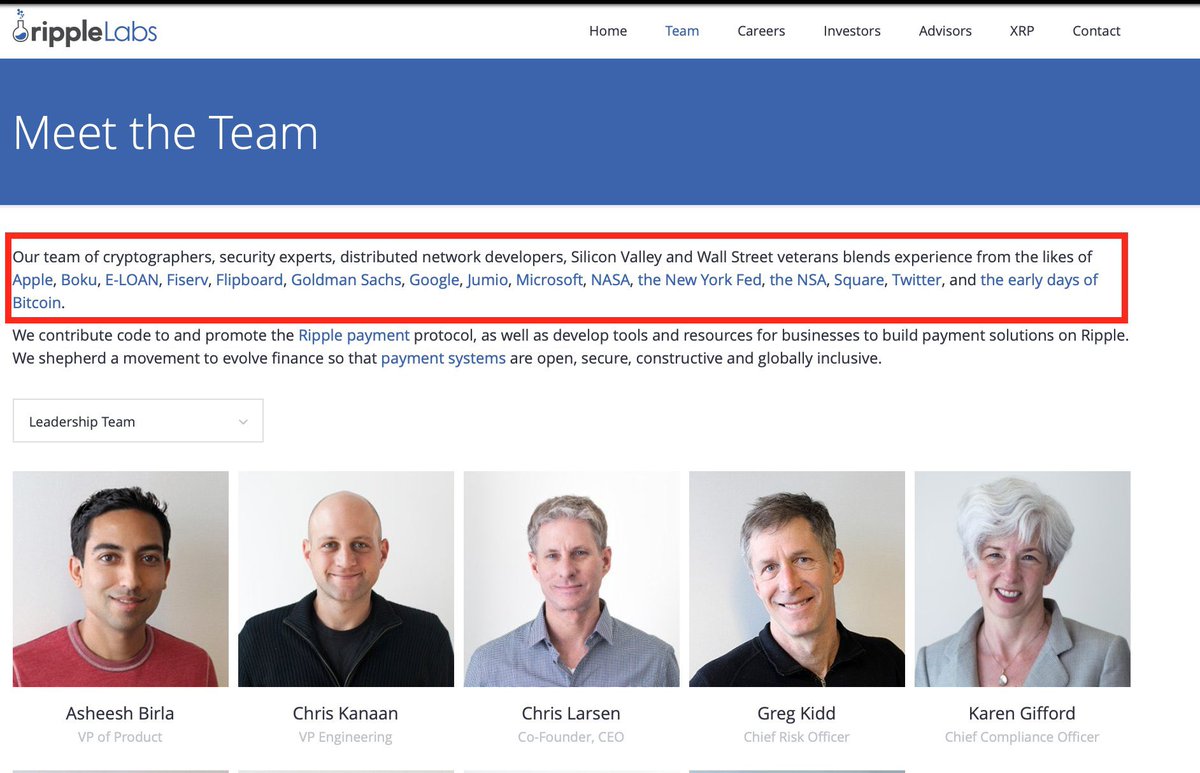Click the Microsoft link
This screenshot has height=773, width=1200.
click(x=549, y=280)
